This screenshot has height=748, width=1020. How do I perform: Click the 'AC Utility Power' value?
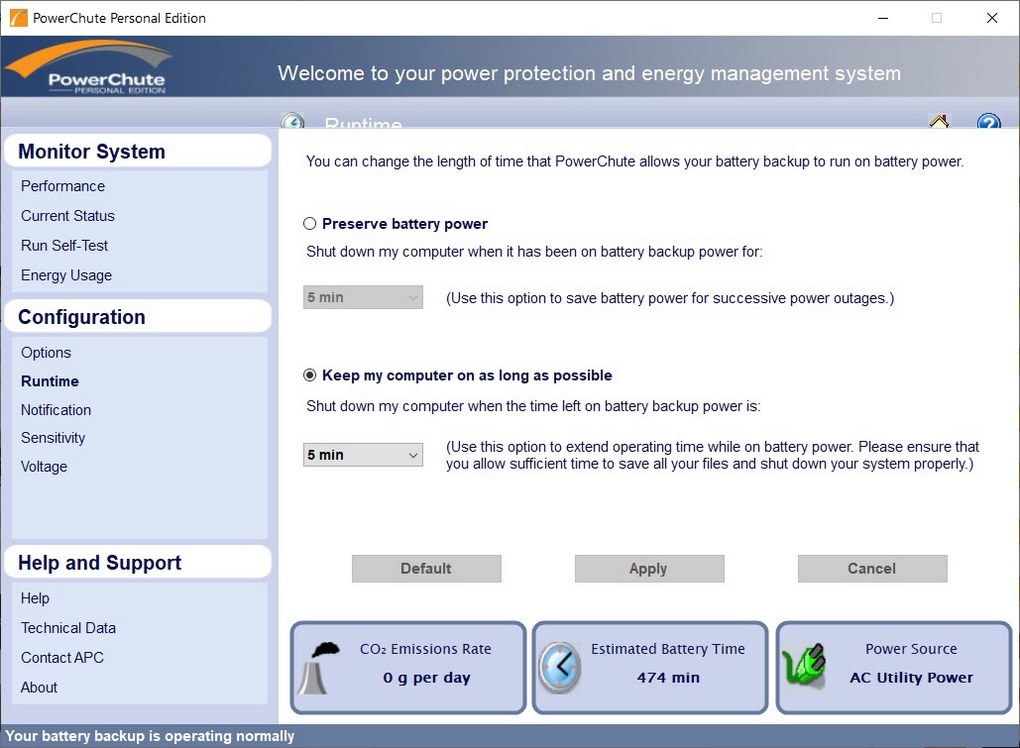pos(911,678)
